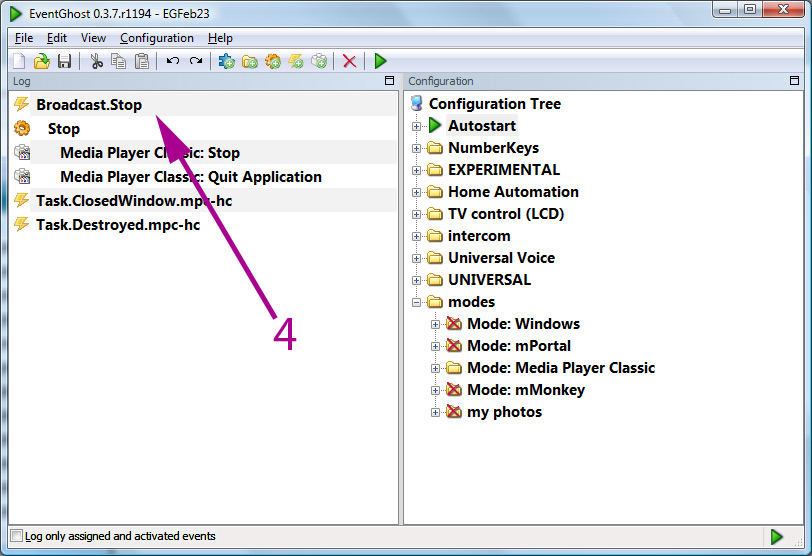Screen dimensions: 812x556
Task: Maximize the Log panel with its corner button
Action: click(389, 81)
